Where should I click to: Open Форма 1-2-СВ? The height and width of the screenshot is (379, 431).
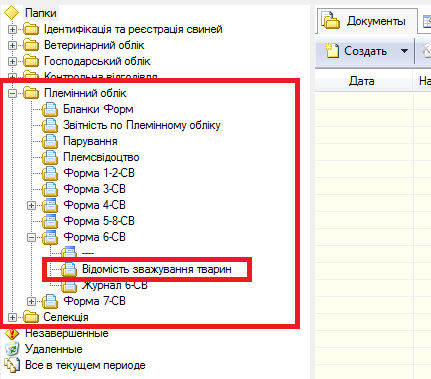99,173
